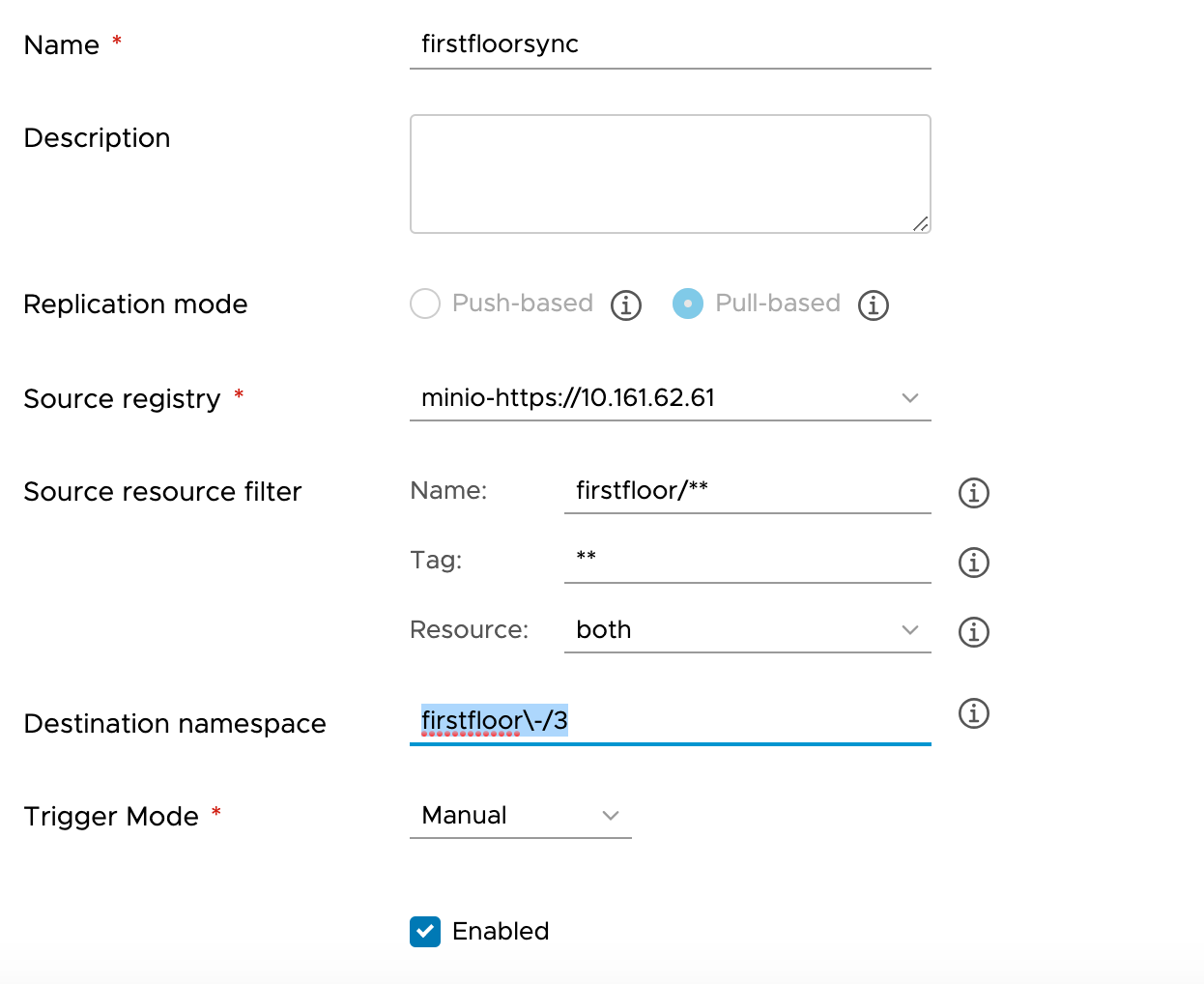View info about Push-based replication mode
This screenshot has height=984, width=1204.
pos(626,304)
